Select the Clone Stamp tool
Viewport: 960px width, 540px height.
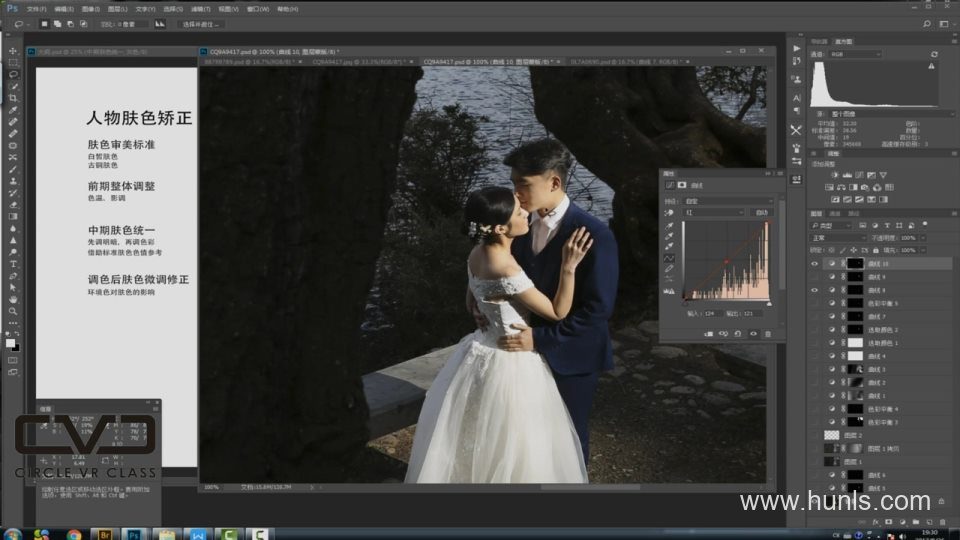coord(13,181)
